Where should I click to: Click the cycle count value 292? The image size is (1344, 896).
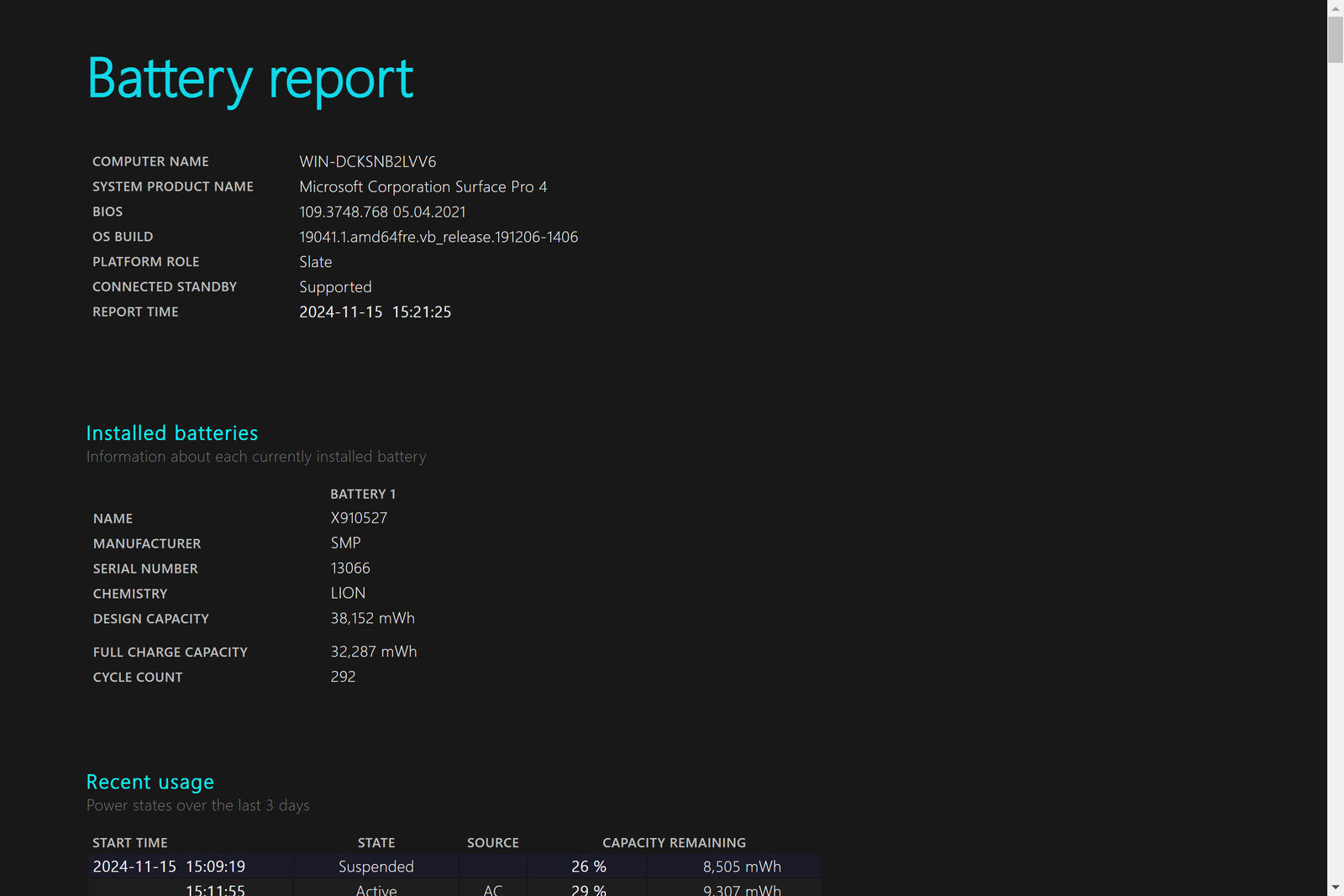(x=343, y=677)
